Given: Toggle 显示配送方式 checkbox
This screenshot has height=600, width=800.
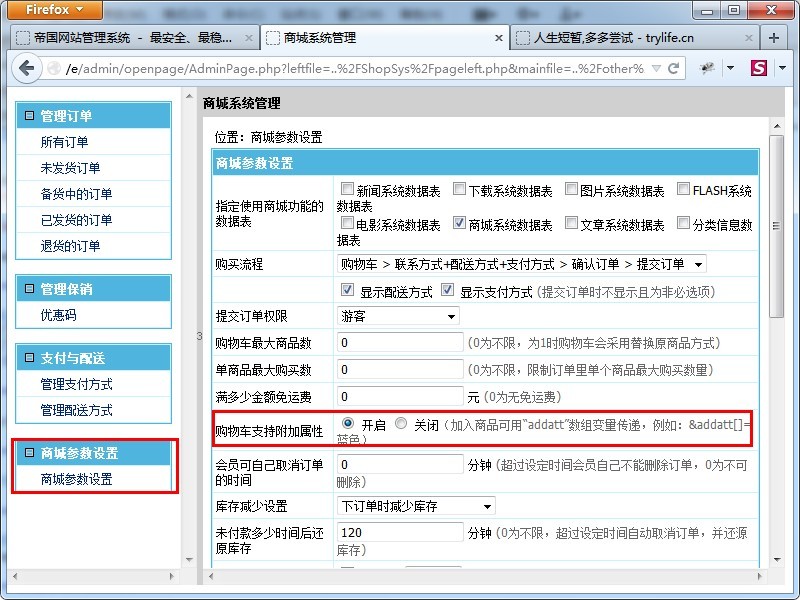Looking at the screenshot, I should point(347,290).
